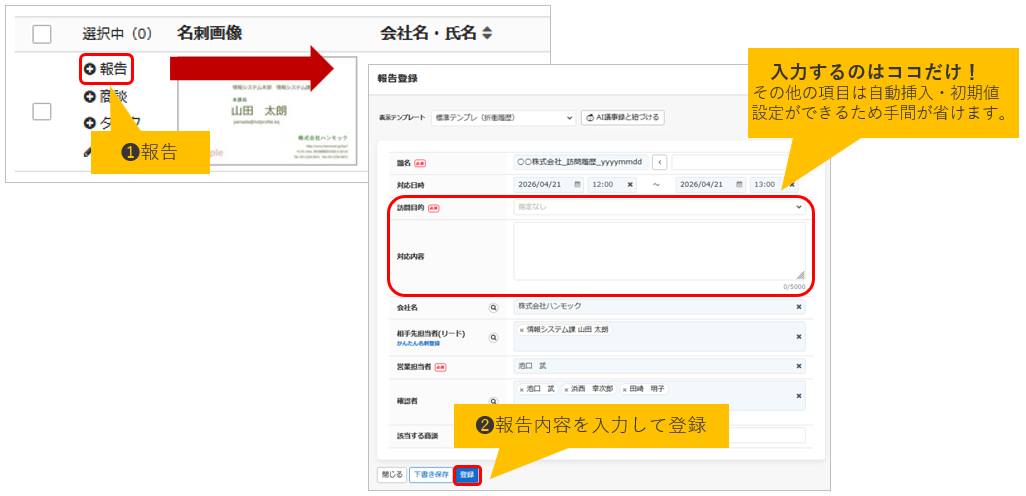Click the 下書き保存 button
The image size is (1026, 496).
tap(430, 475)
